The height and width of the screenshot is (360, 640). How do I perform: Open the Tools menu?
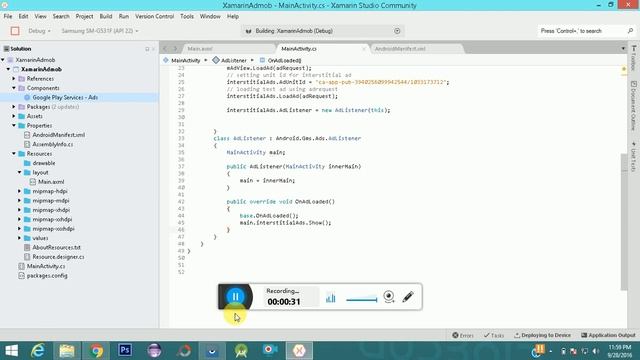pyautogui.click(x=187, y=16)
